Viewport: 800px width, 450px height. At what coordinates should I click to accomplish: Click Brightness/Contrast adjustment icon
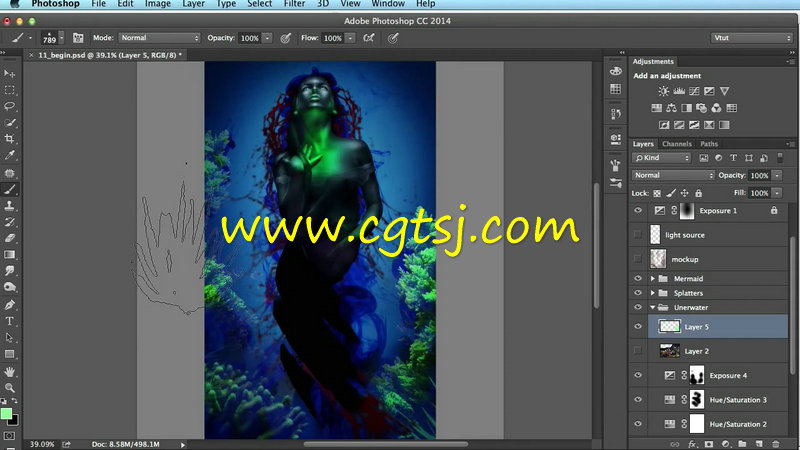(663, 91)
